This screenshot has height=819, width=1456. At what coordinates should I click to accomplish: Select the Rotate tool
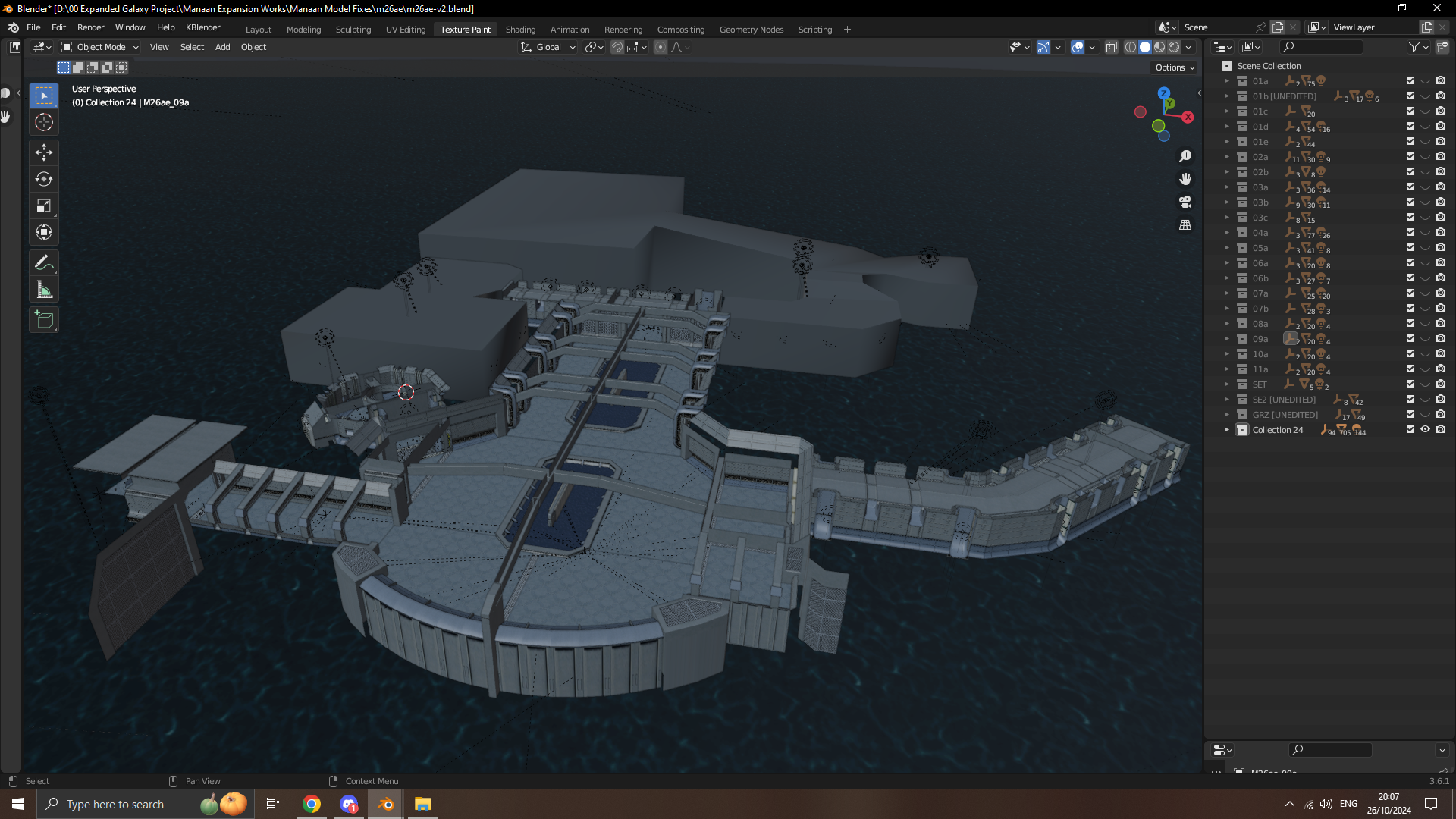pos(44,179)
